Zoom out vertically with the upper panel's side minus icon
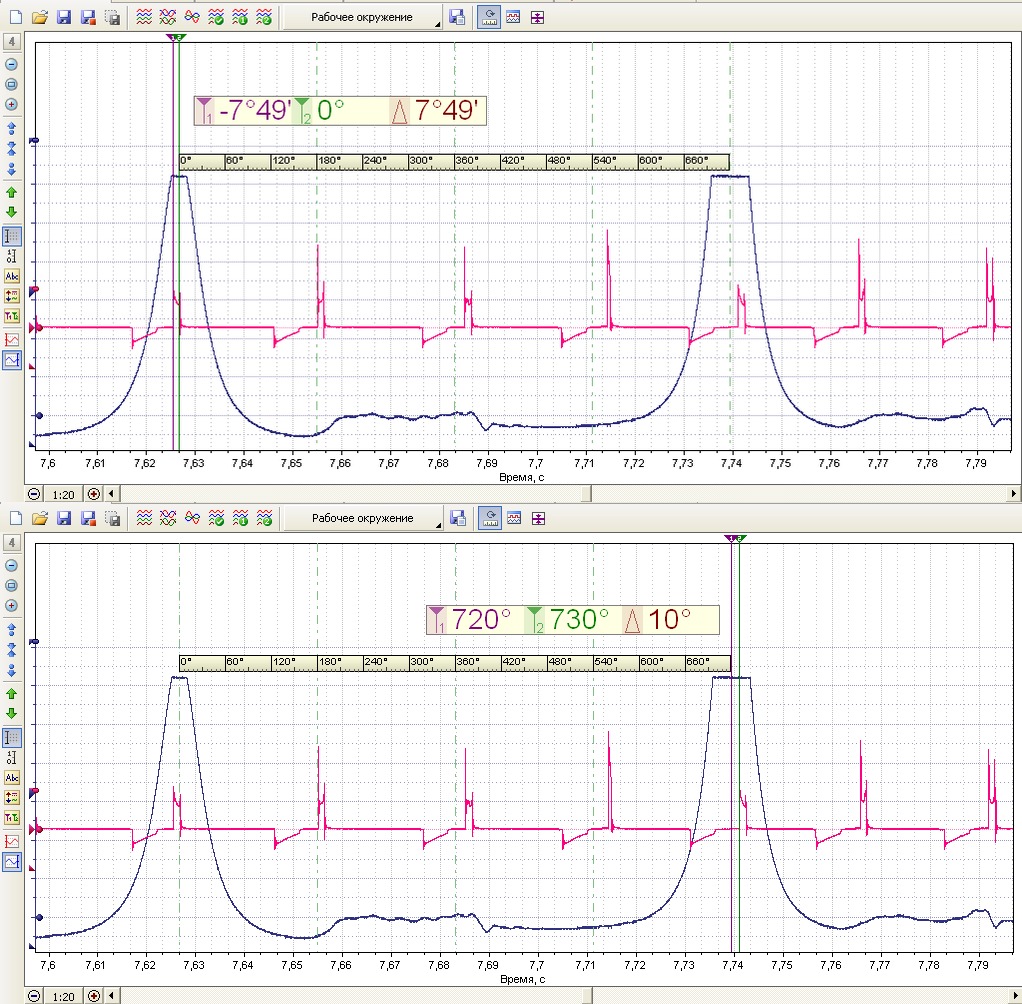Viewport: 1022px width, 1004px height. click(11, 65)
